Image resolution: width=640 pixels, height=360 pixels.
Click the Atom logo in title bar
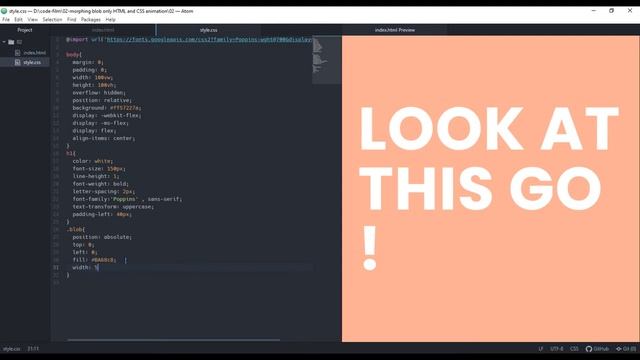pos(4,11)
